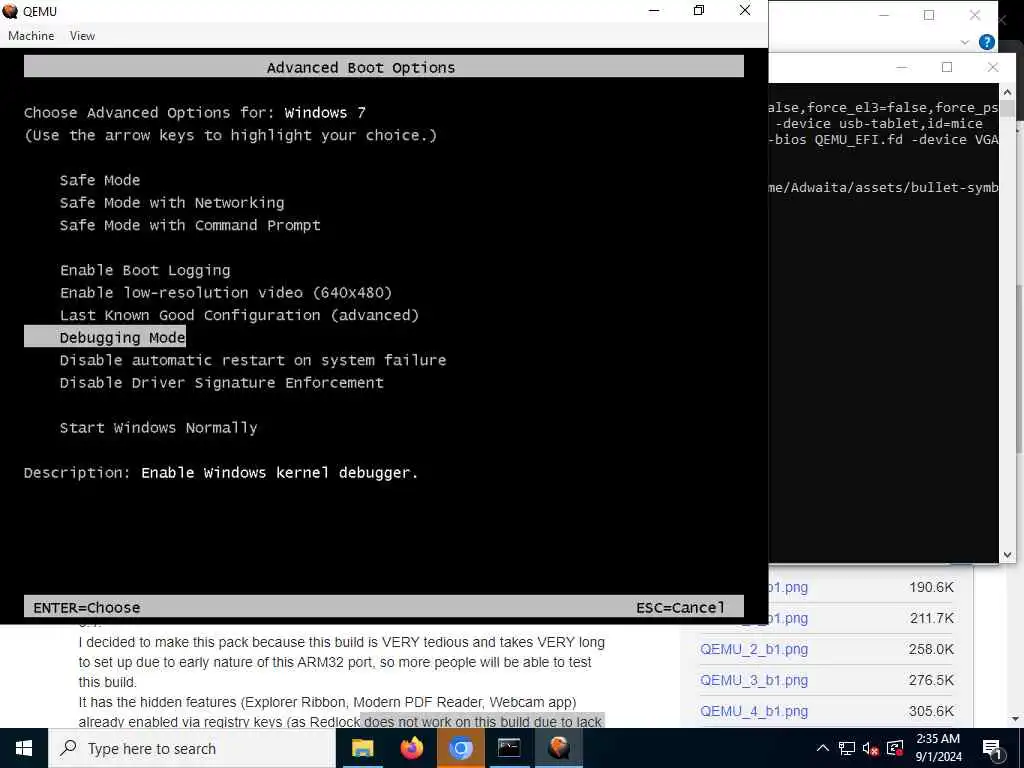Viewport: 1024px width, 768px height.
Task: Open QEMU_4_b1.png file link
Action: (754, 711)
